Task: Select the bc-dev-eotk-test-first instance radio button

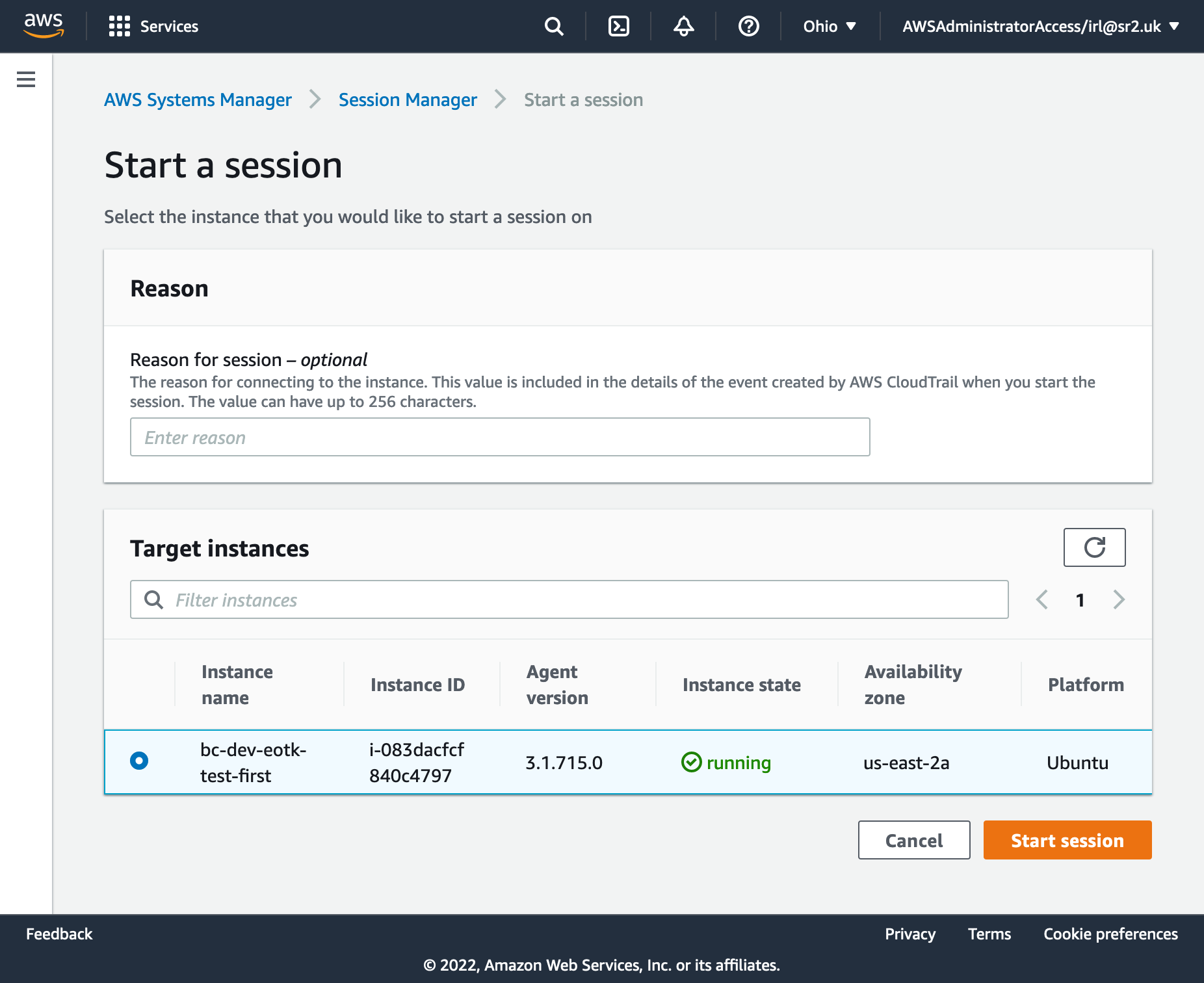Action: tap(139, 761)
